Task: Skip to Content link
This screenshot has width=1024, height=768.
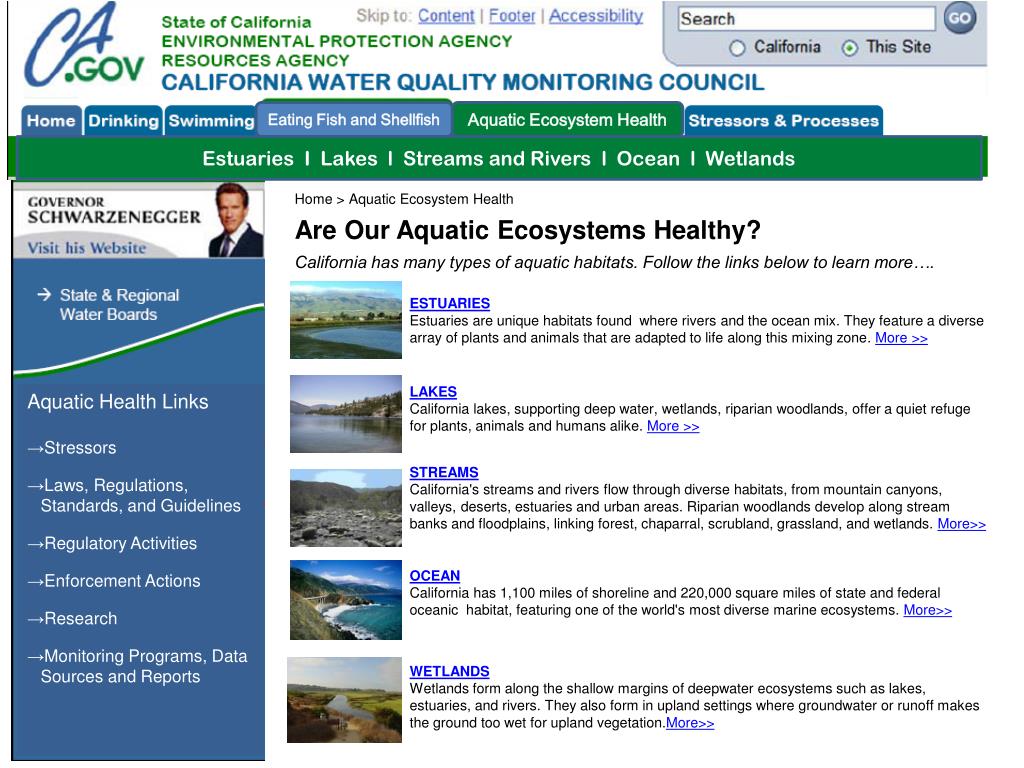Action: 446,16
